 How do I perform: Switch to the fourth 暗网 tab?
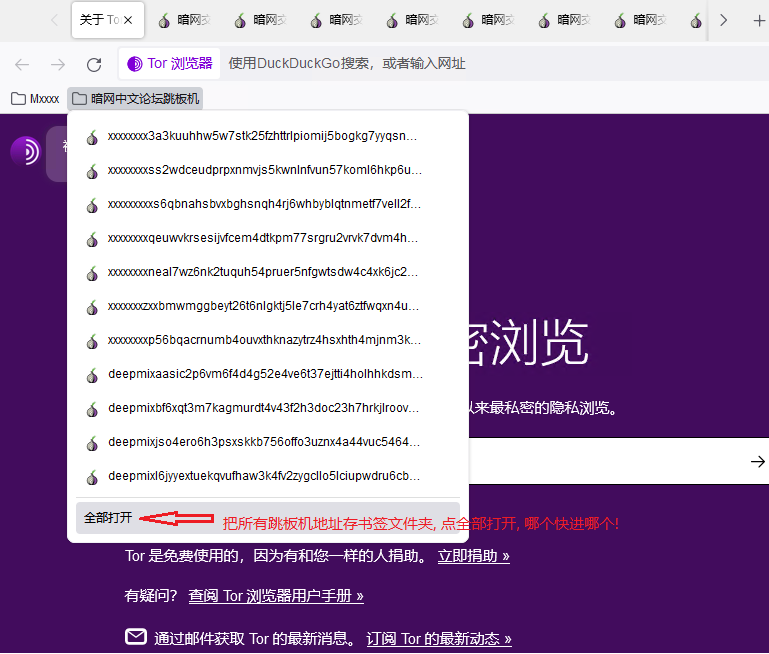[x=413, y=20]
